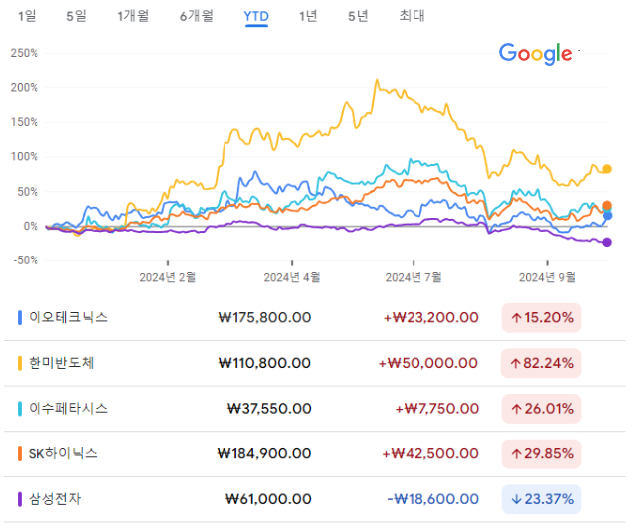
Task: Click the cyan 이수페타시스 color marker
Action: click(x=20, y=408)
